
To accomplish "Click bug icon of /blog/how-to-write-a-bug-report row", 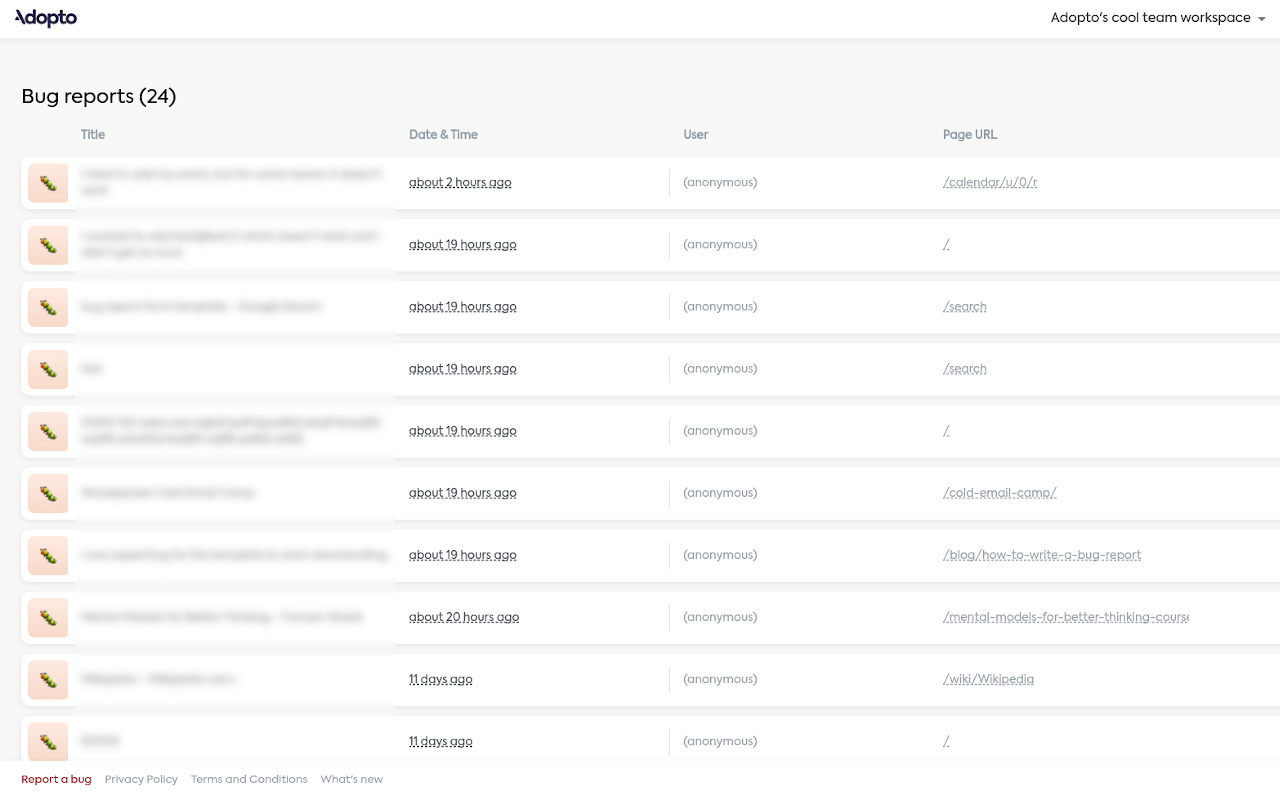I will point(48,555).
